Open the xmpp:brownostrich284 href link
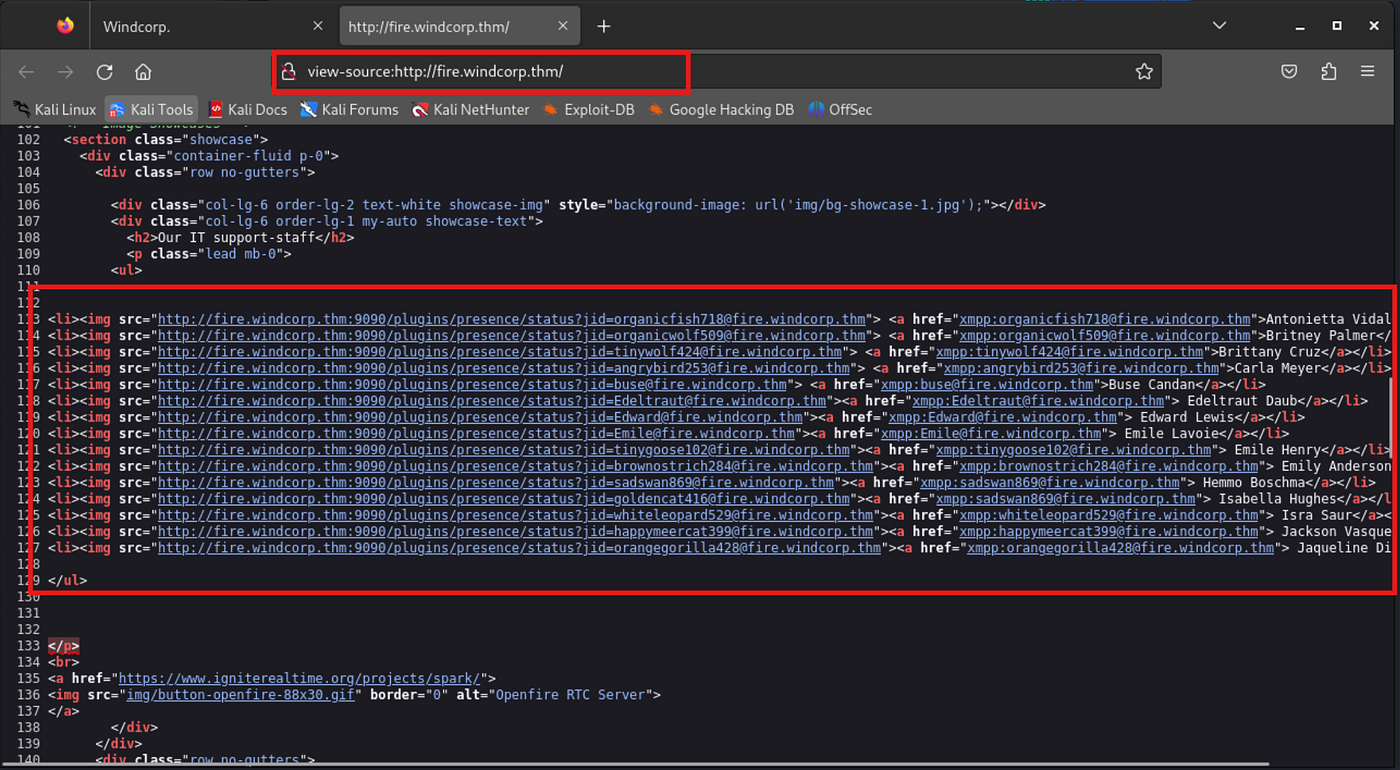The width and height of the screenshot is (1400, 770). (x=1110, y=466)
